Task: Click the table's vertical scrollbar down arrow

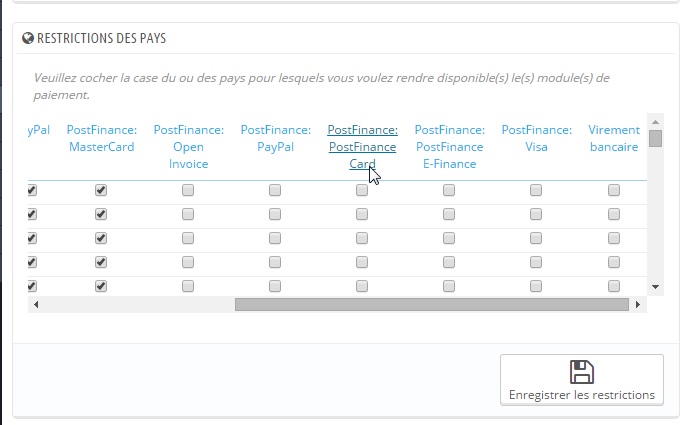Action: [655, 286]
